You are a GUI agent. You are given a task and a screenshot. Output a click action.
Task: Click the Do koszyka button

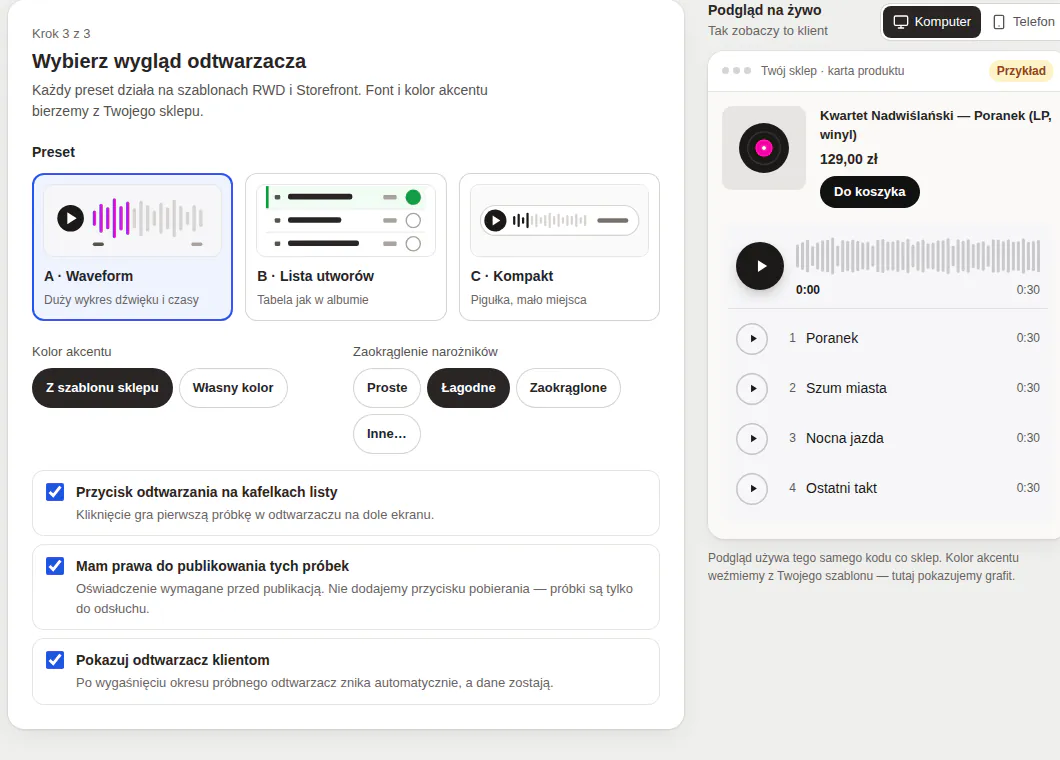click(x=869, y=191)
